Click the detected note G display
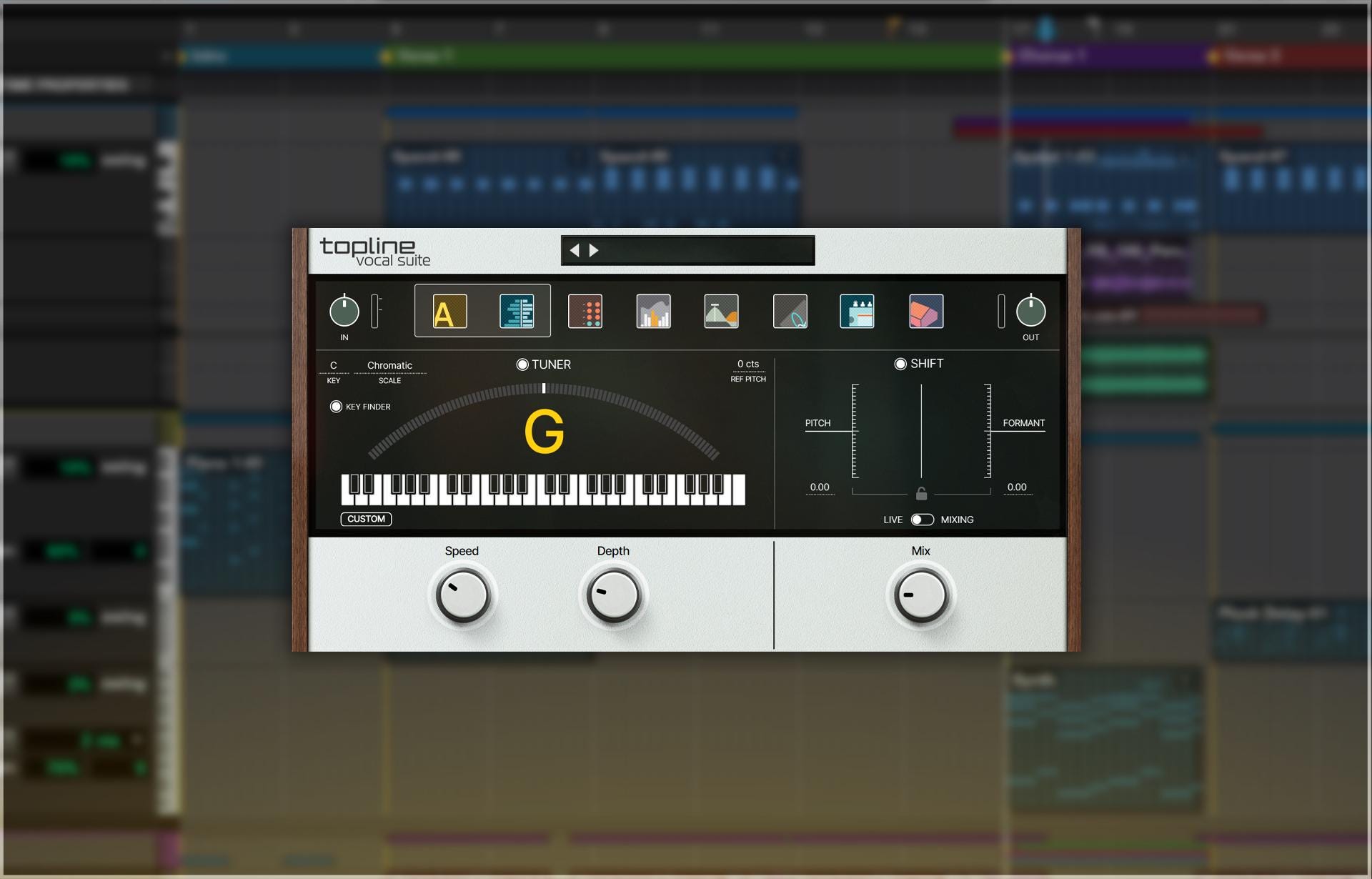This screenshot has width=1372, height=879. coord(545,432)
